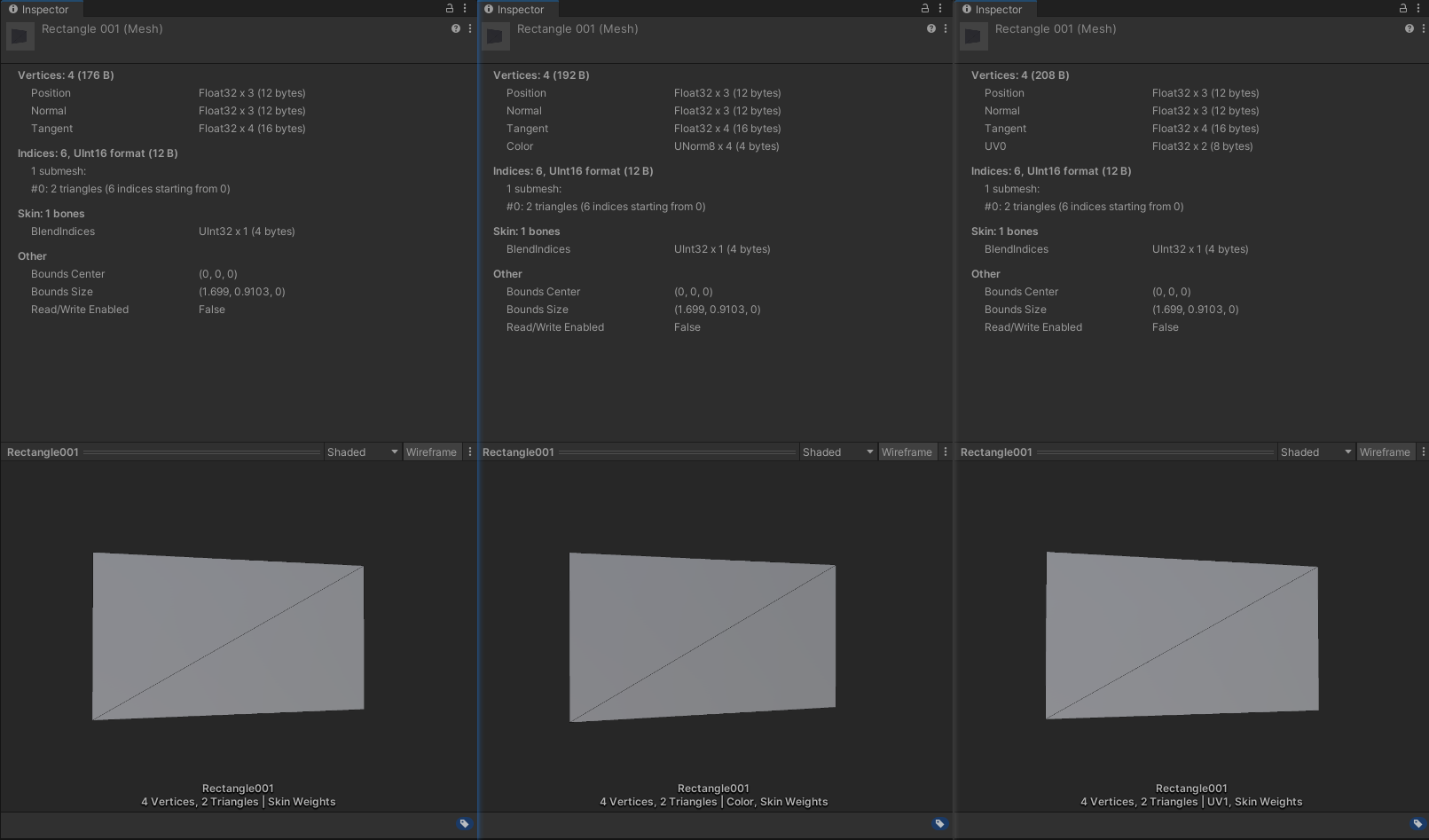1429x840 pixels.
Task: Open Shaded dropdown in left preview
Action: (x=363, y=452)
